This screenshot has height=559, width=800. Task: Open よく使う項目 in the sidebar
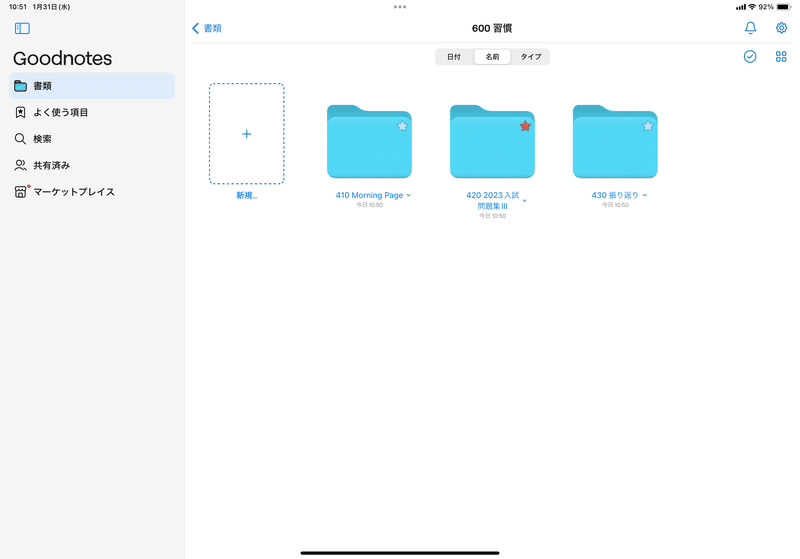point(92,112)
